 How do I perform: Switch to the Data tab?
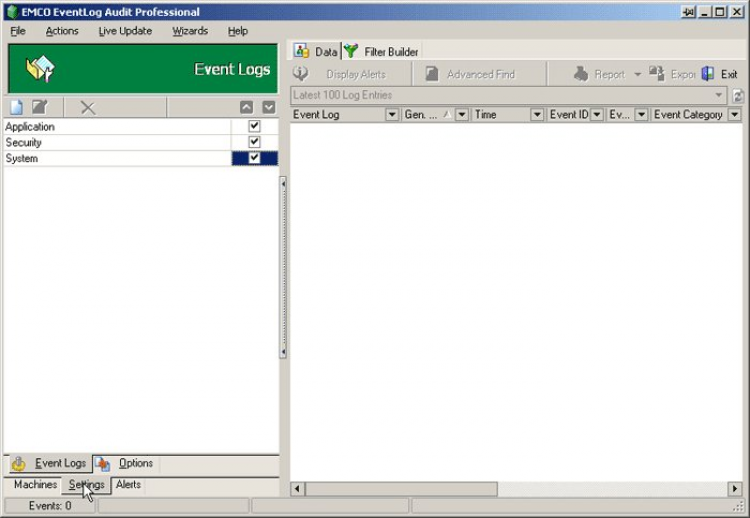pos(315,51)
